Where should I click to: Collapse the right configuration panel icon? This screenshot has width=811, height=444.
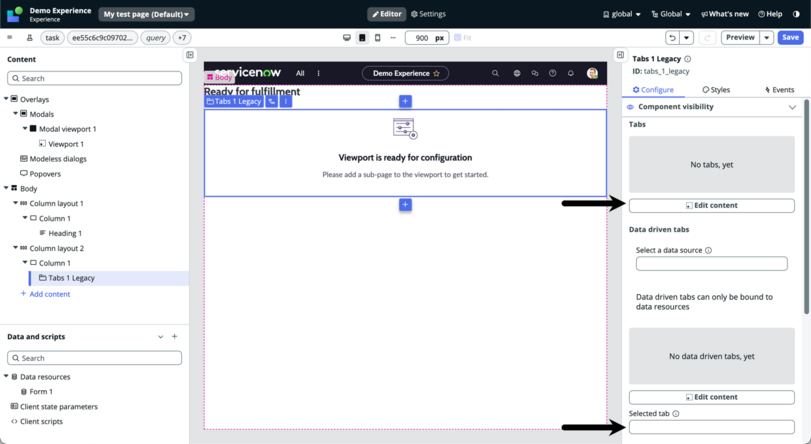620,55
